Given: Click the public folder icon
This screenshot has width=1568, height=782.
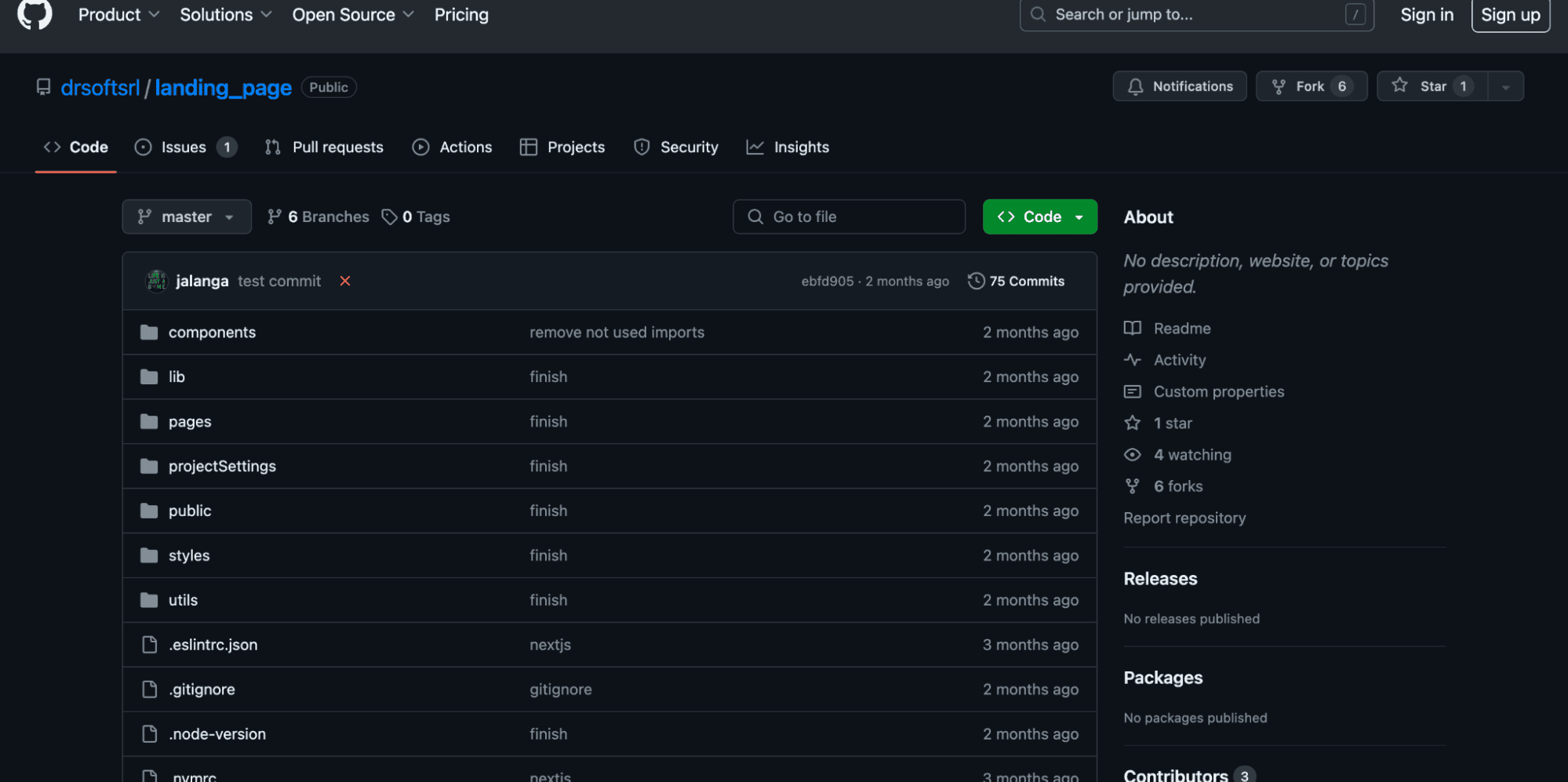Looking at the screenshot, I should tap(149, 511).
